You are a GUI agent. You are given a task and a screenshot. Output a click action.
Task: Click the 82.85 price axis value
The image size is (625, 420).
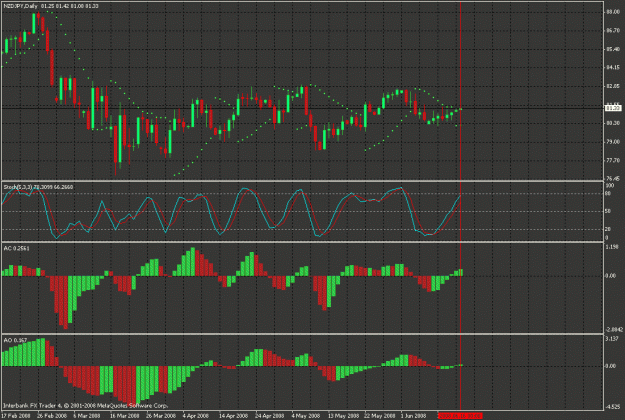coord(613,86)
